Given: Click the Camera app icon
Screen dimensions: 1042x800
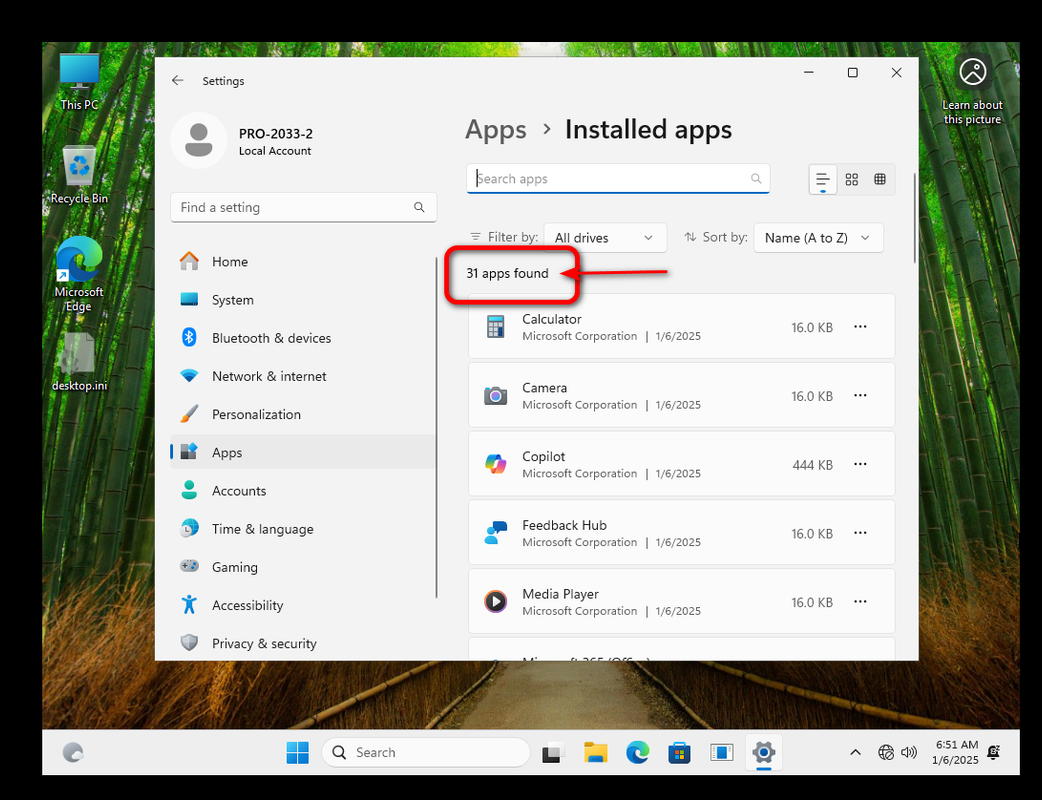Looking at the screenshot, I should [496, 396].
